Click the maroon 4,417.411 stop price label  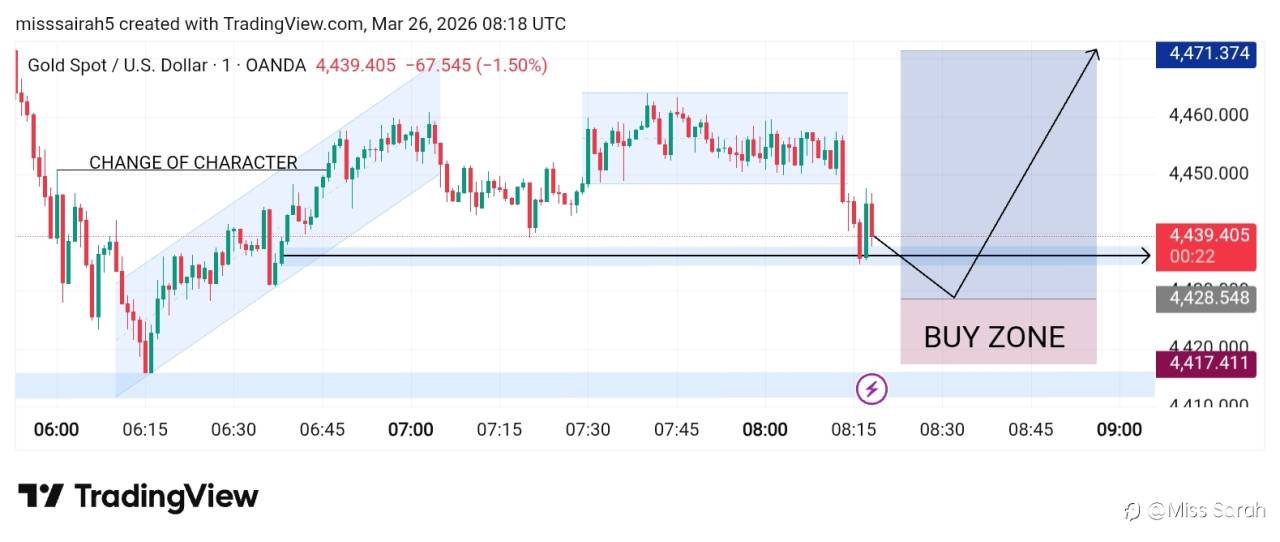(1204, 362)
